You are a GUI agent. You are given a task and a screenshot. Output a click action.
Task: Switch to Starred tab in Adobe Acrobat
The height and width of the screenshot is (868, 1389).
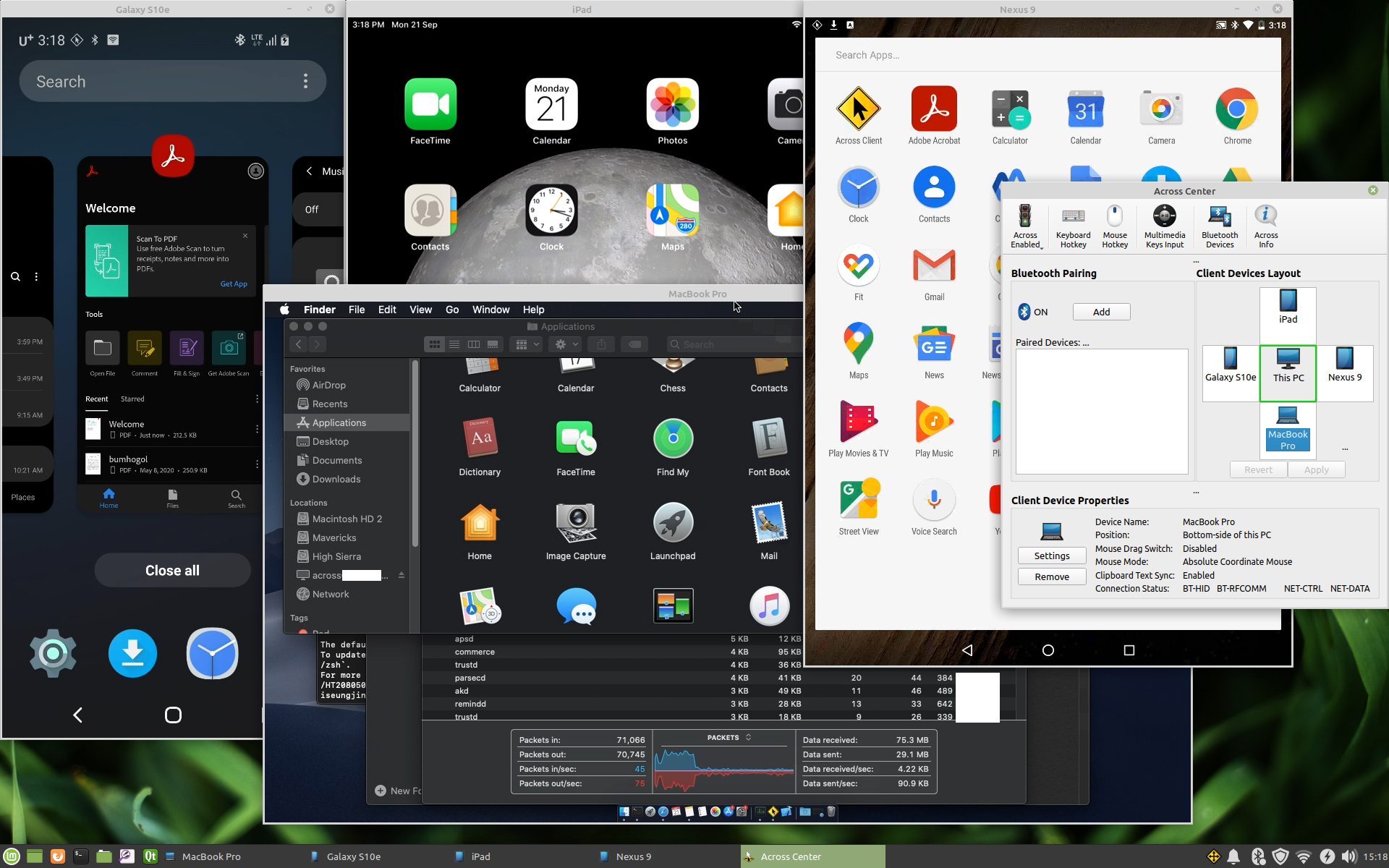pyautogui.click(x=132, y=399)
